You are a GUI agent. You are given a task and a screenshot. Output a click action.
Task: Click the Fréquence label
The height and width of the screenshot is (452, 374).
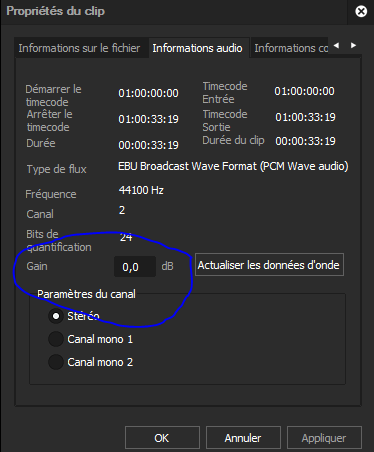(x=51, y=194)
